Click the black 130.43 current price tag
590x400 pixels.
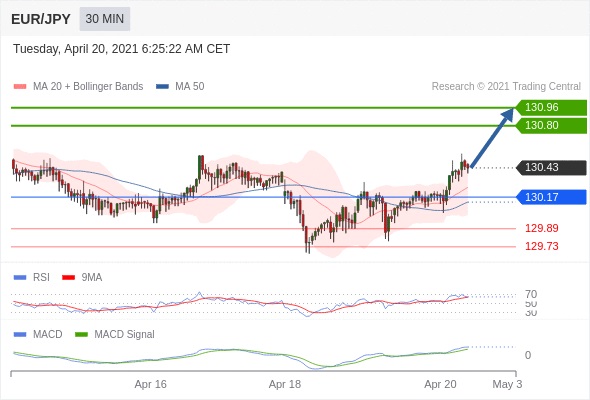[x=551, y=167]
